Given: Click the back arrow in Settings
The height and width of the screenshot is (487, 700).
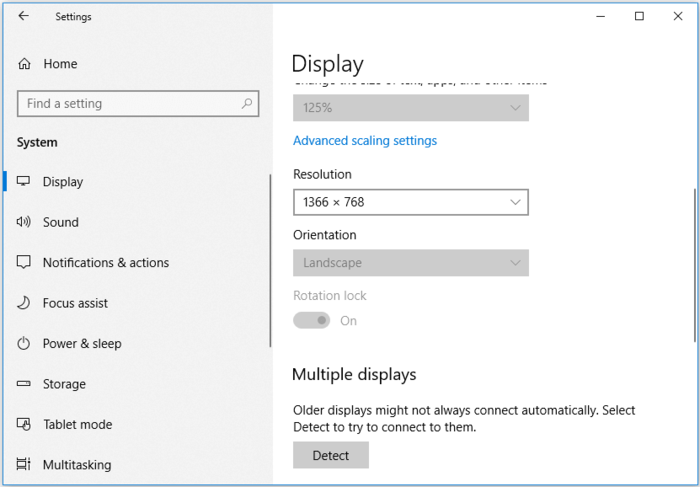Looking at the screenshot, I should coord(23,16).
